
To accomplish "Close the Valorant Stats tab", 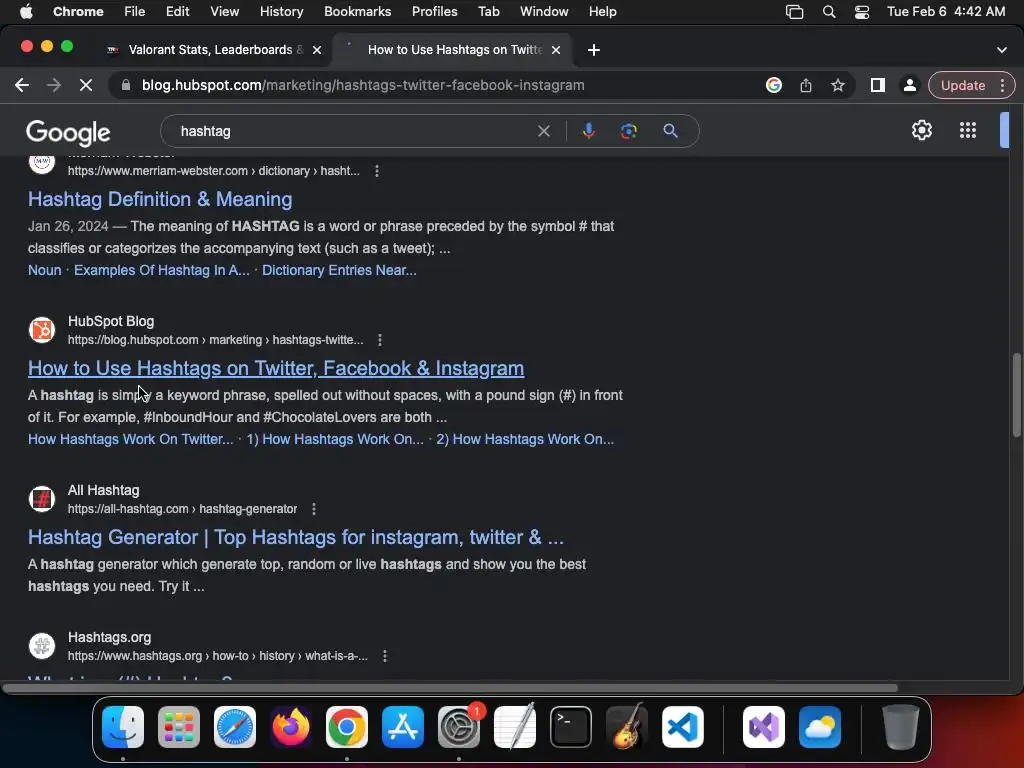I will pos(317,50).
